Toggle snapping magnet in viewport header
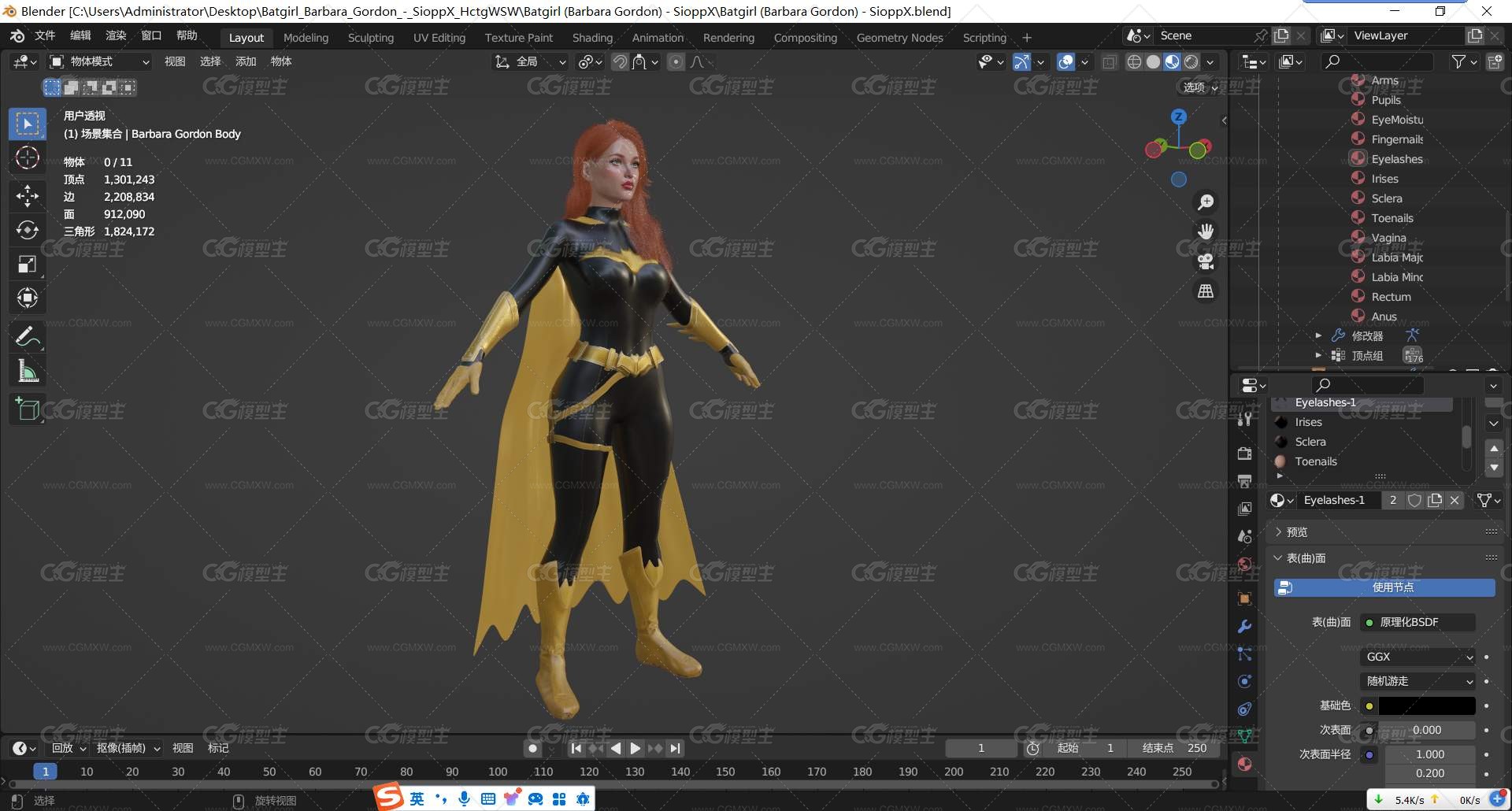Image resolution: width=1512 pixels, height=811 pixels. (x=621, y=61)
